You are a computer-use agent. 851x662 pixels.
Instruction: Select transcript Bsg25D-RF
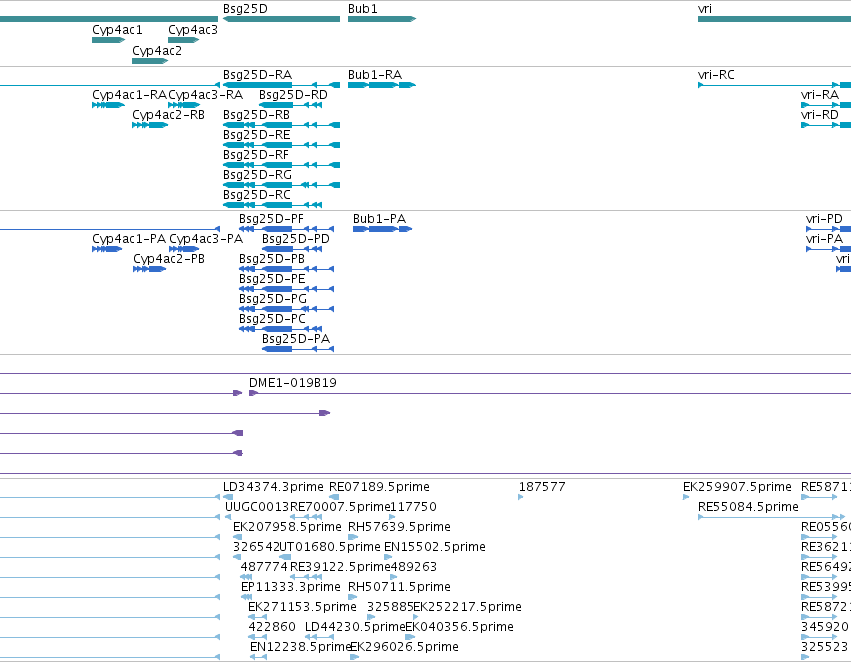[281, 165]
